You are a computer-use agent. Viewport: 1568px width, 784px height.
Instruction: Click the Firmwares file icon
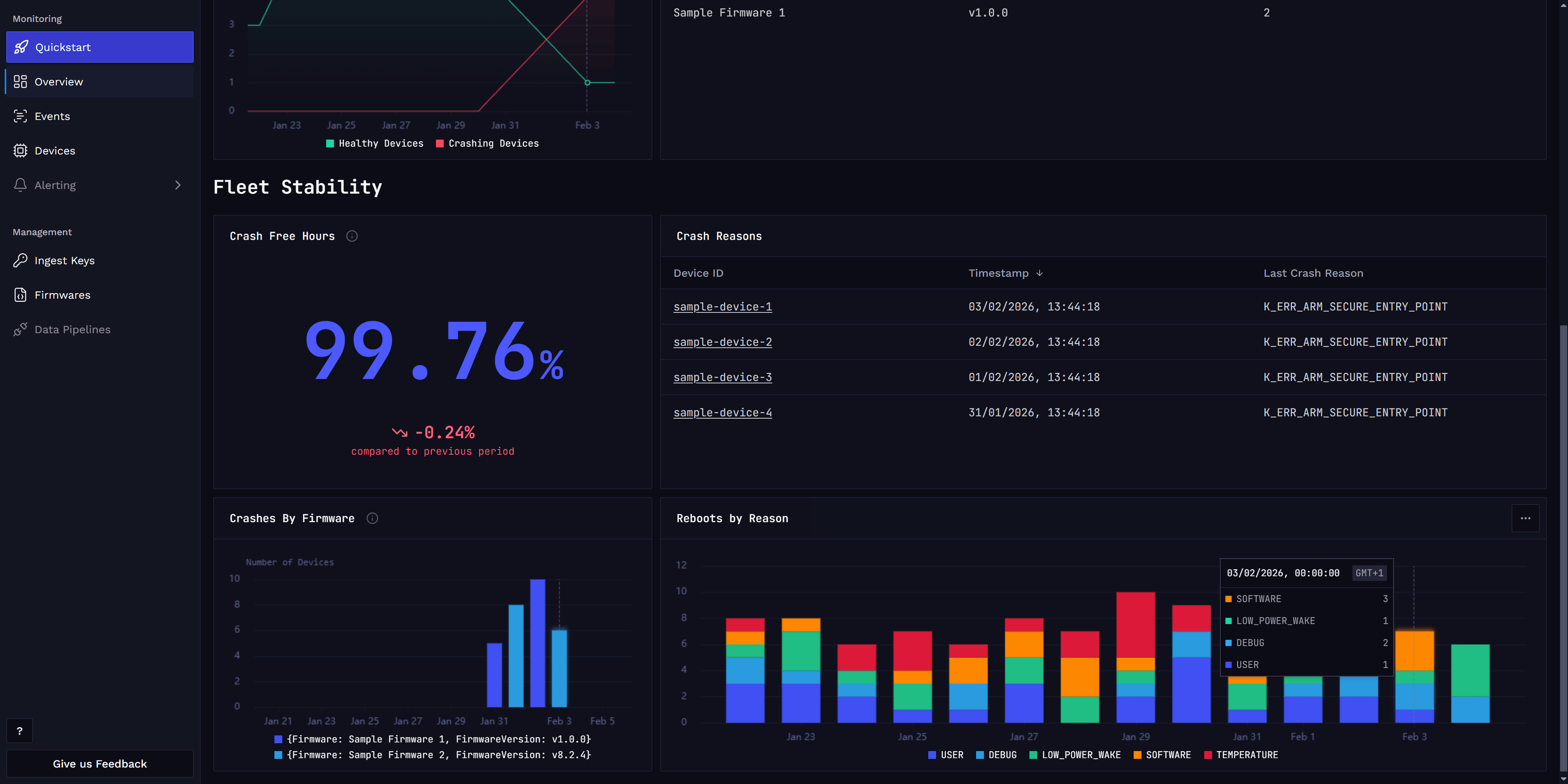click(20, 294)
